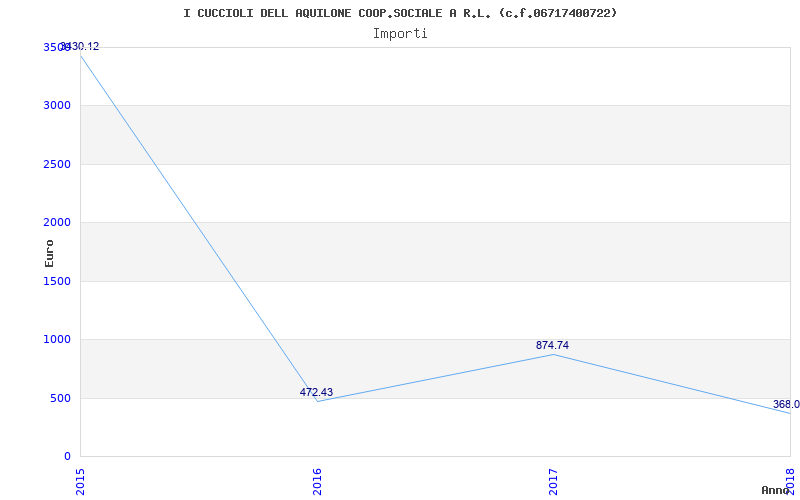Click the 2016 x-axis label
800x500 pixels.
tap(317, 482)
